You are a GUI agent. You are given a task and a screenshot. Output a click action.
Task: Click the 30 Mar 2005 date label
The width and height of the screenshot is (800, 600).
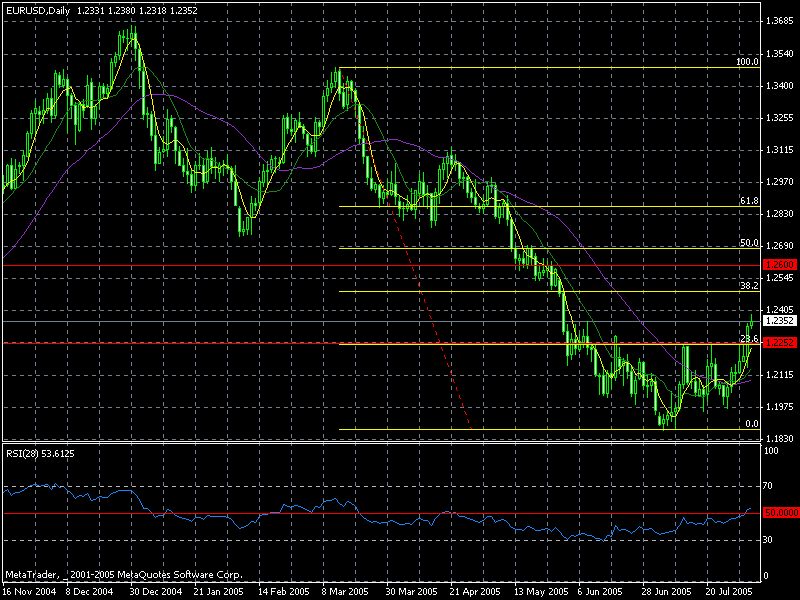411,592
